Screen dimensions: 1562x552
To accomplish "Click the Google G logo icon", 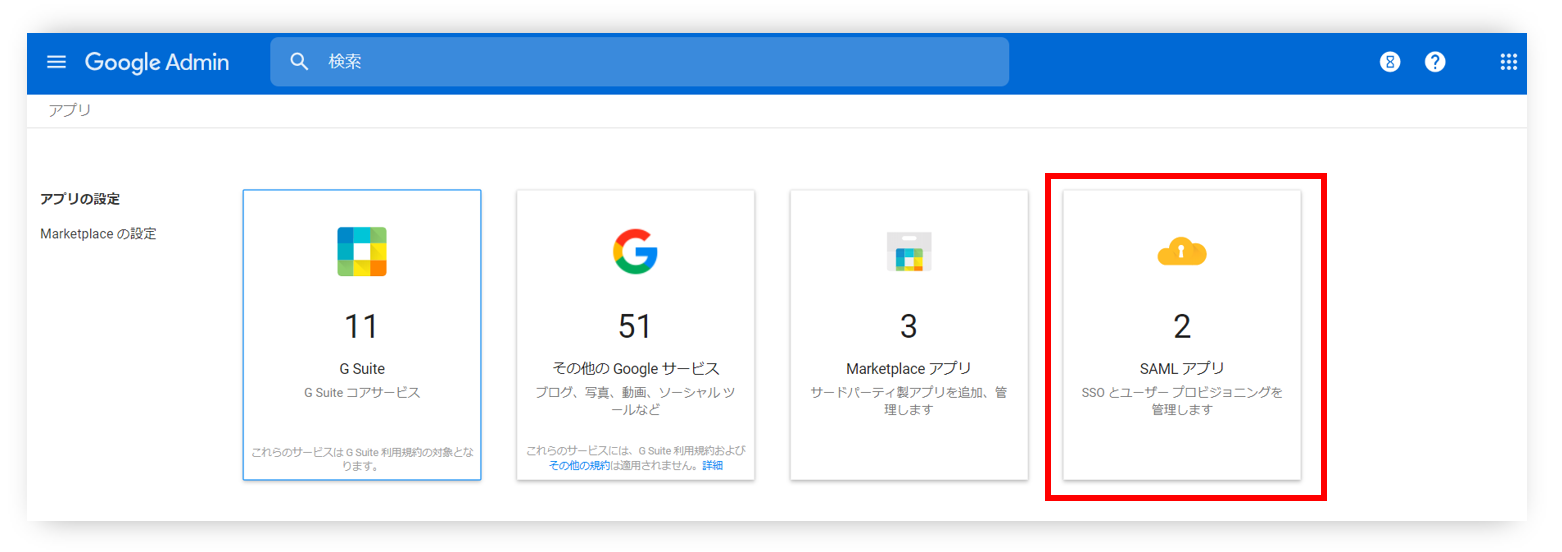I will pyautogui.click(x=635, y=252).
